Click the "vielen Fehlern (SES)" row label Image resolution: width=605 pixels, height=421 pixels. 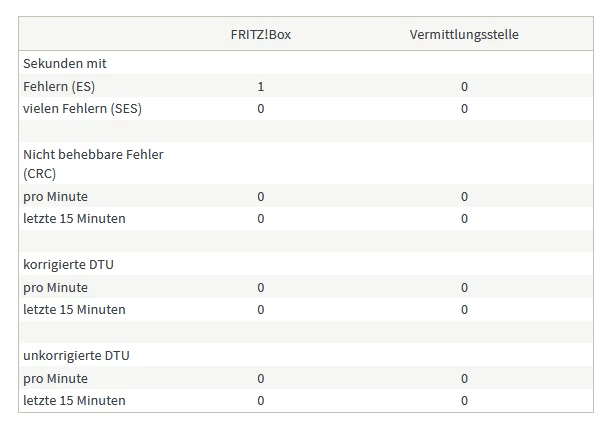click(x=82, y=108)
